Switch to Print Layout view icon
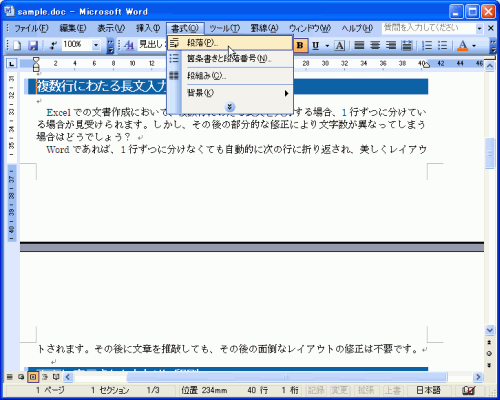The height and width of the screenshot is (400, 500). pyautogui.click(x=33, y=377)
